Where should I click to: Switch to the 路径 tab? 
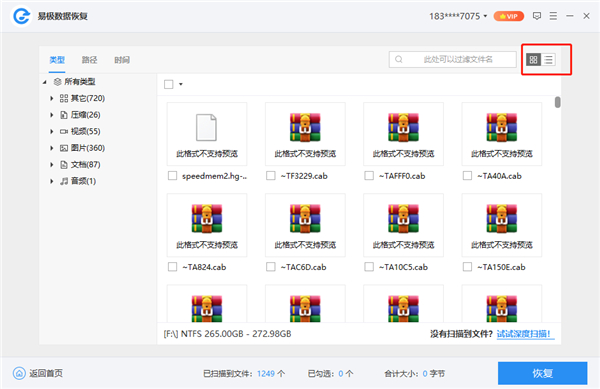[90, 60]
